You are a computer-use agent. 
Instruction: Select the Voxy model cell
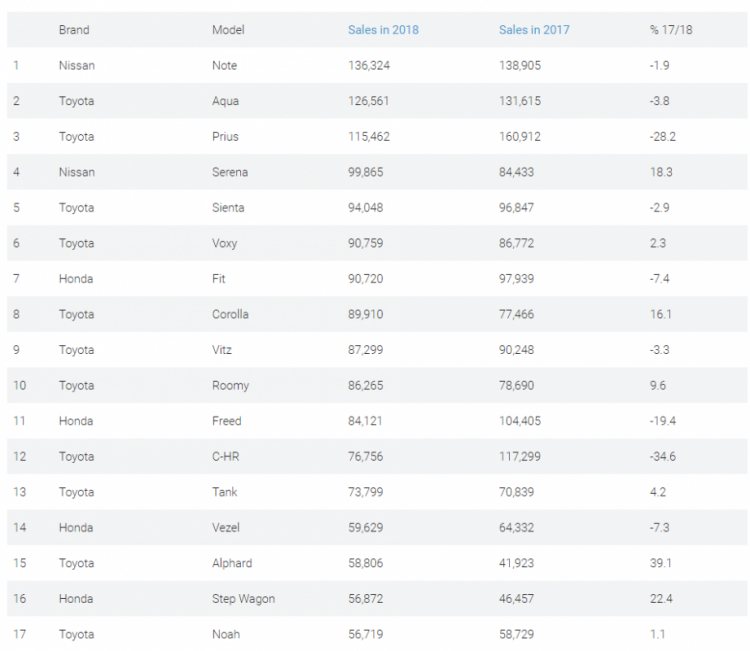coord(225,243)
